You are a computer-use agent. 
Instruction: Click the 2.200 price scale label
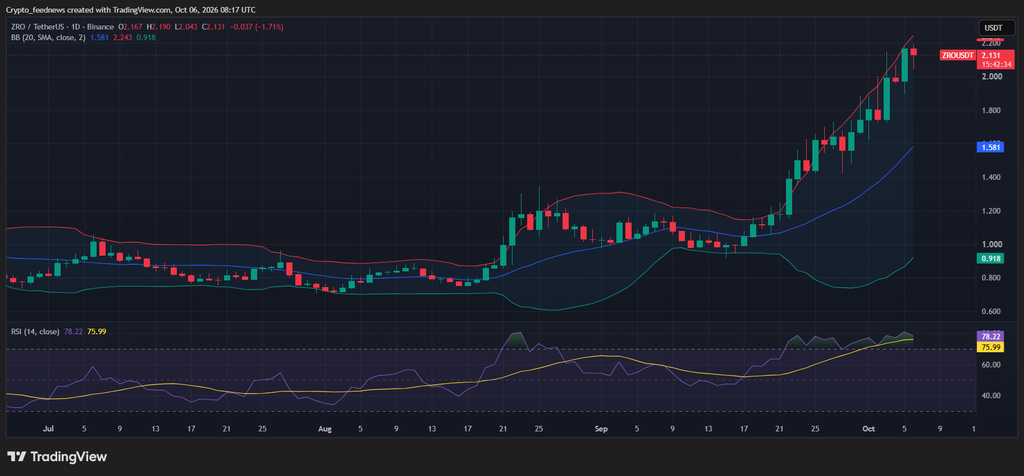point(991,42)
